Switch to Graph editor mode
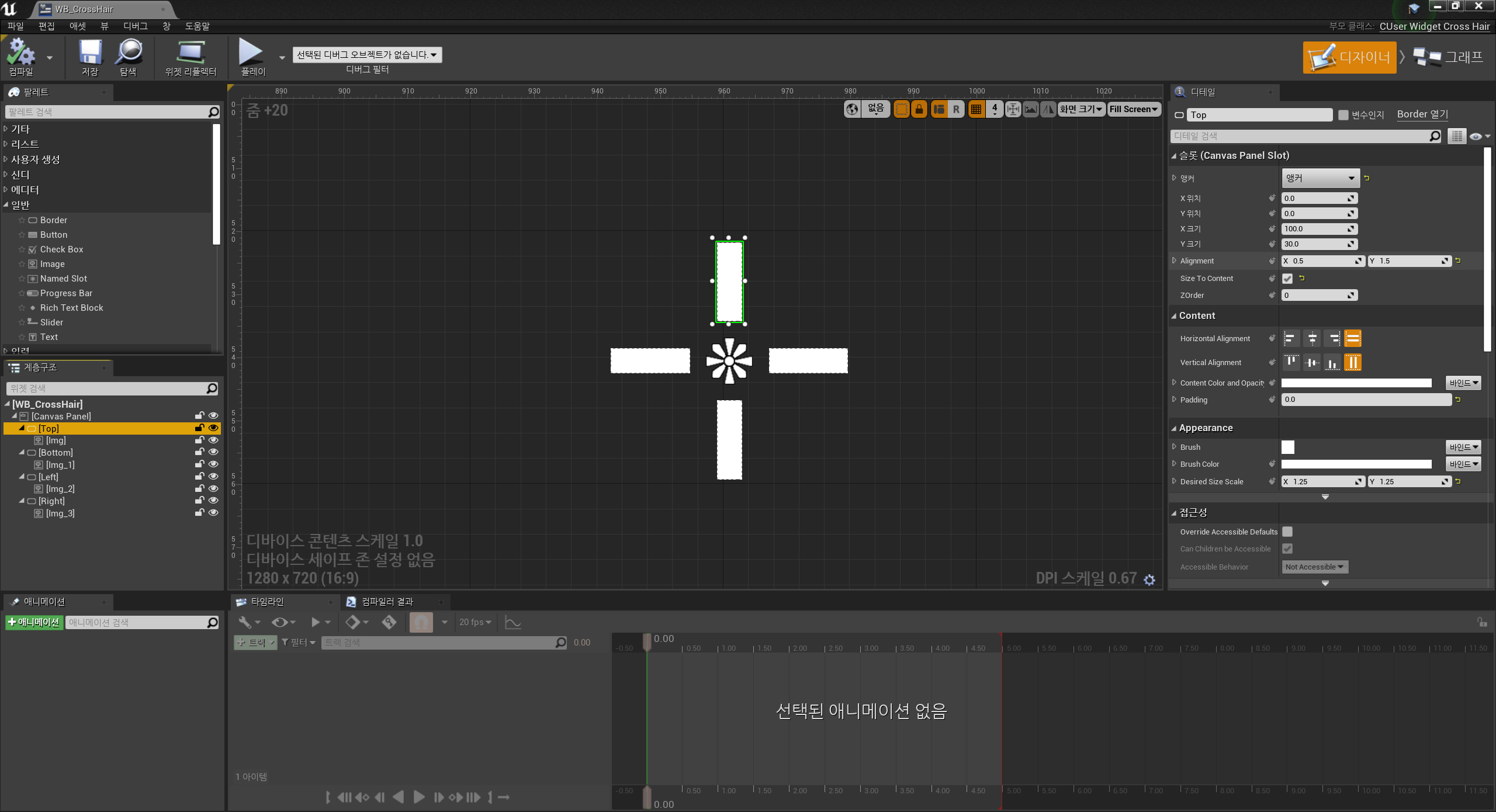The image size is (1496, 812). point(1448,57)
